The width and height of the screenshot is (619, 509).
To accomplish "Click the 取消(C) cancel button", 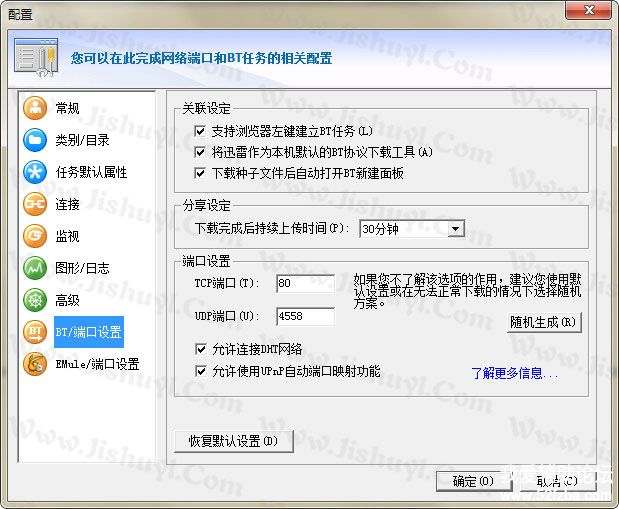I will [x=557, y=481].
